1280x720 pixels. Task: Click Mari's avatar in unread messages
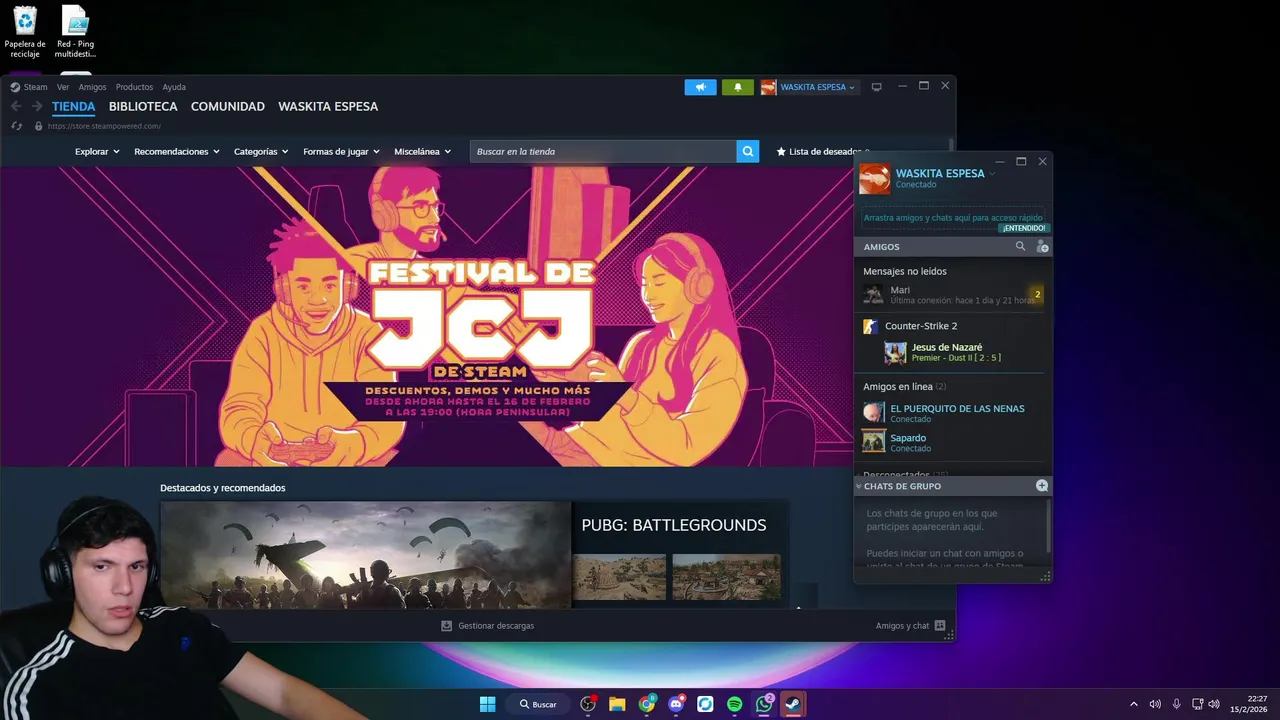873,294
